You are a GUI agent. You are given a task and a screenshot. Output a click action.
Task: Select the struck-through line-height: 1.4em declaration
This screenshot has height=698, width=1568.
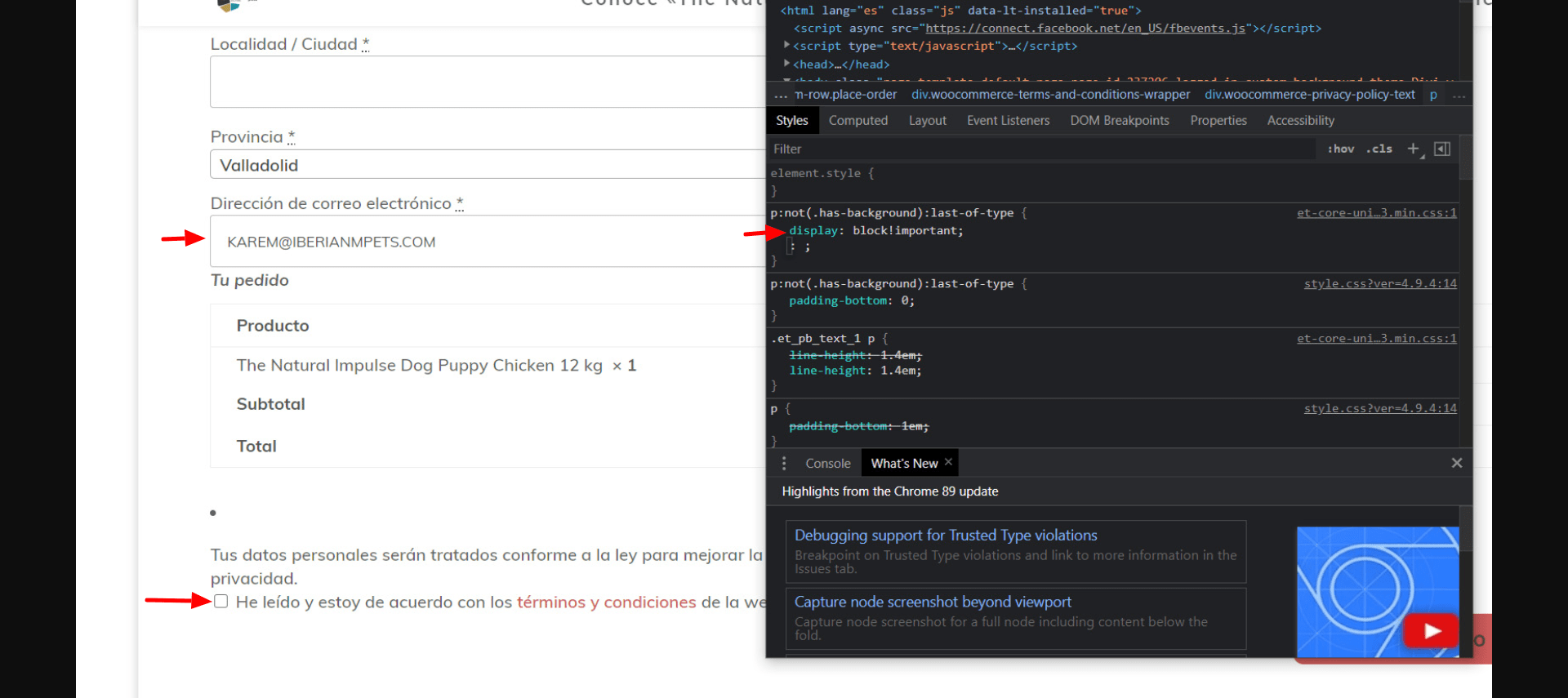(854, 355)
